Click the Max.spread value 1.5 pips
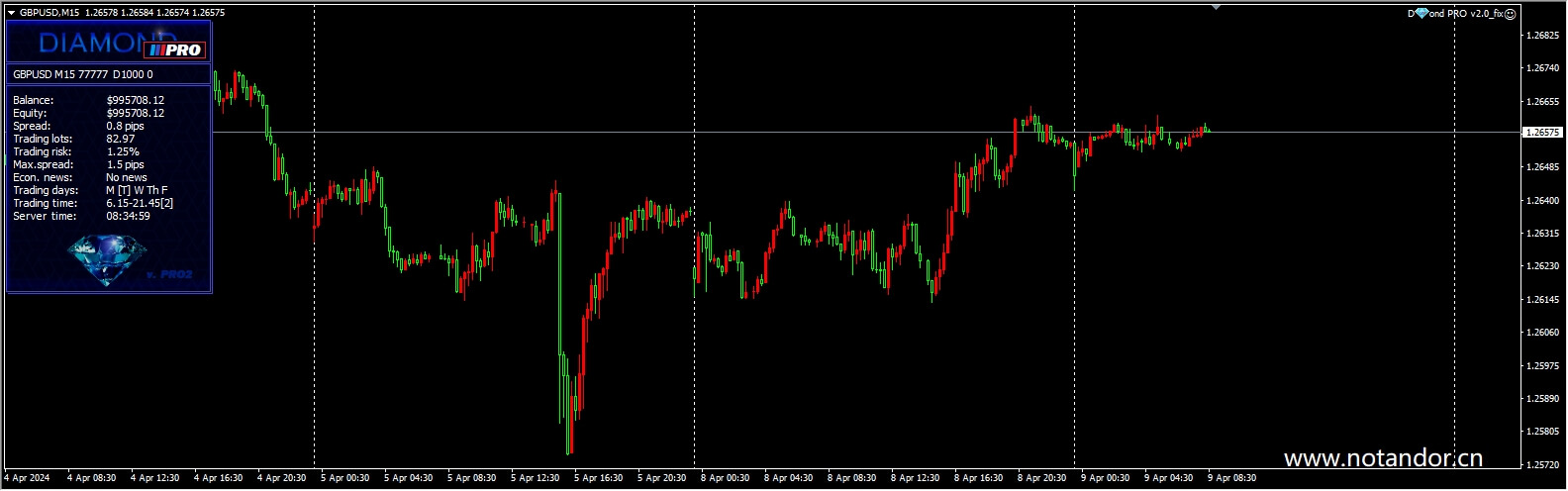The image size is (1568, 491). point(125,164)
